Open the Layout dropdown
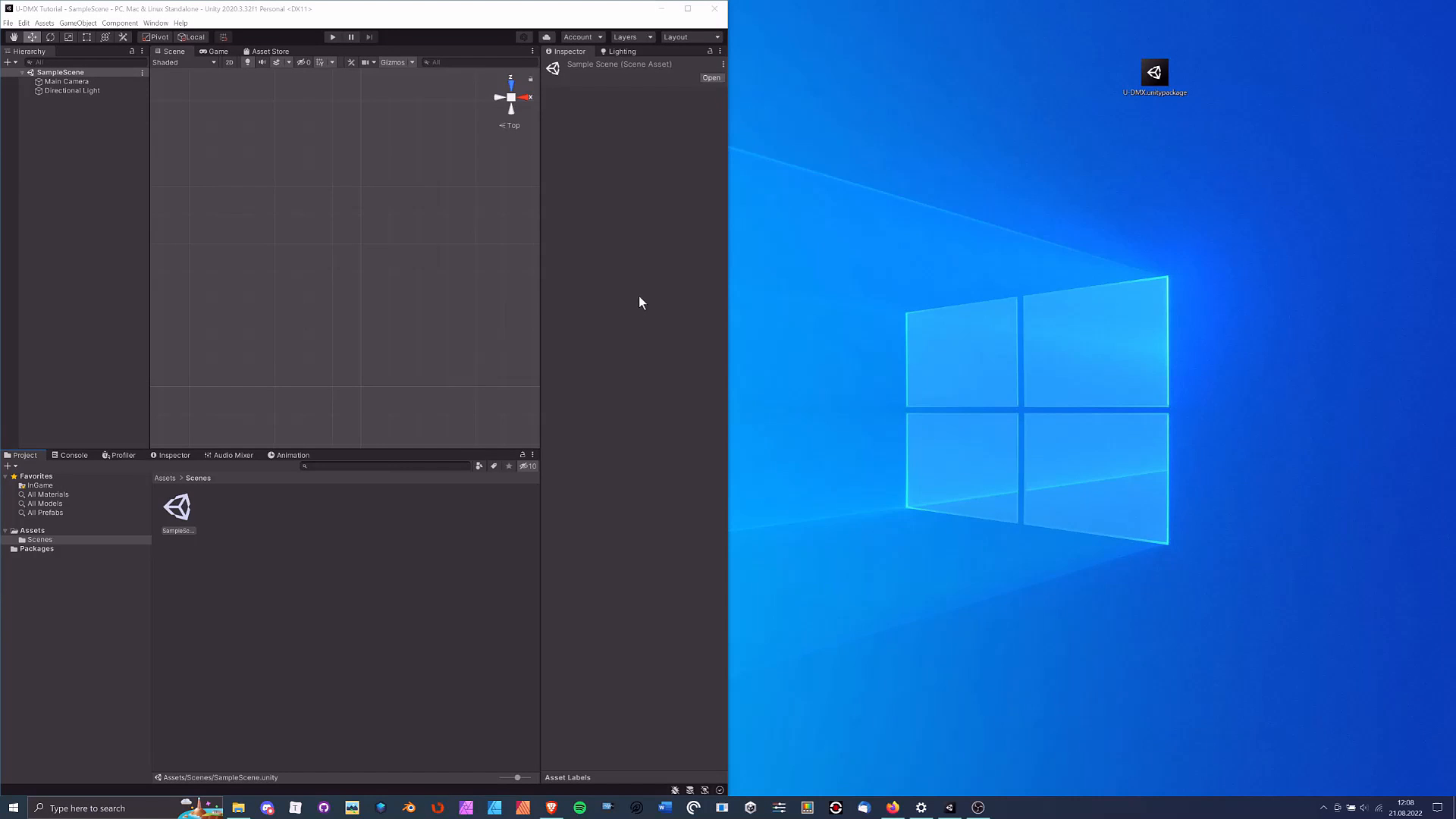Screen dimensions: 1456x819 (x=692, y=37)
